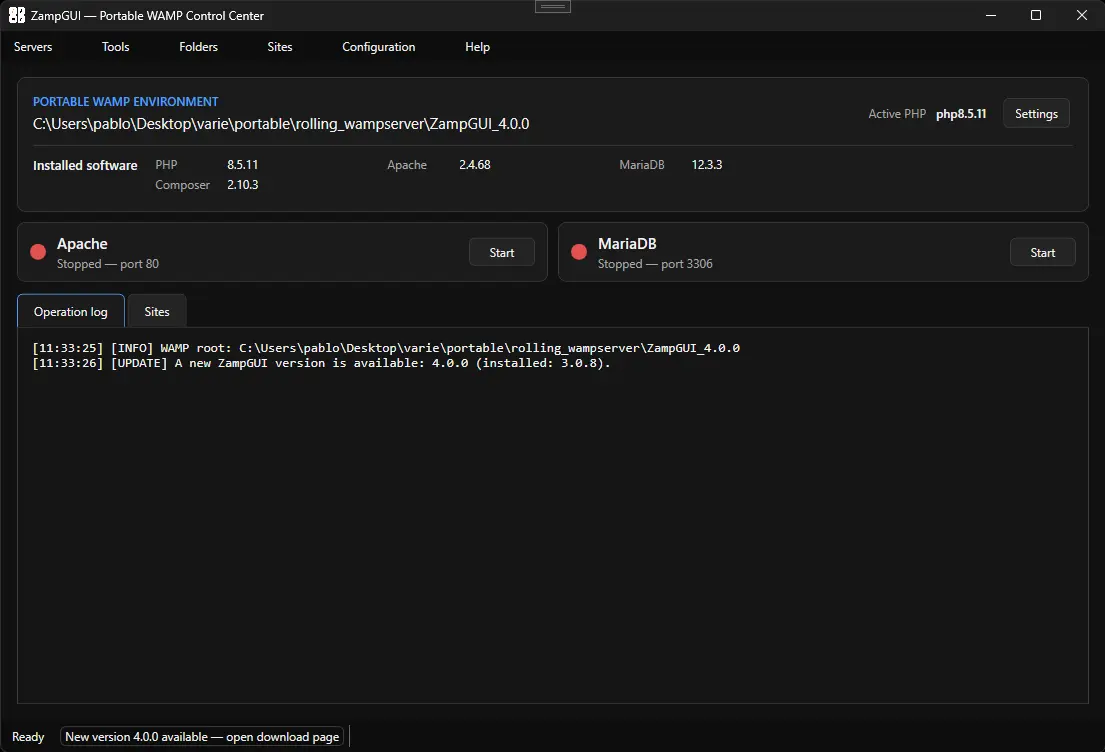Image resolution: width=1105 pixels, height=752 pixels.
Task: Open the Servers menu
Action: tap(33, 47)
